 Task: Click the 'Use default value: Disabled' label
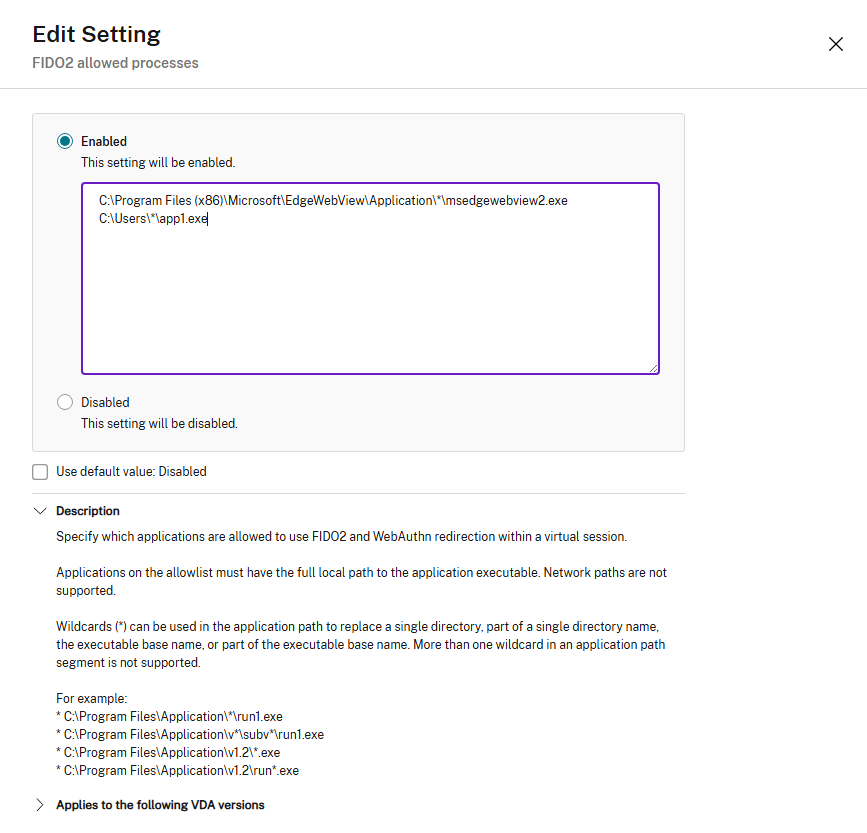[x=131, y=471]
